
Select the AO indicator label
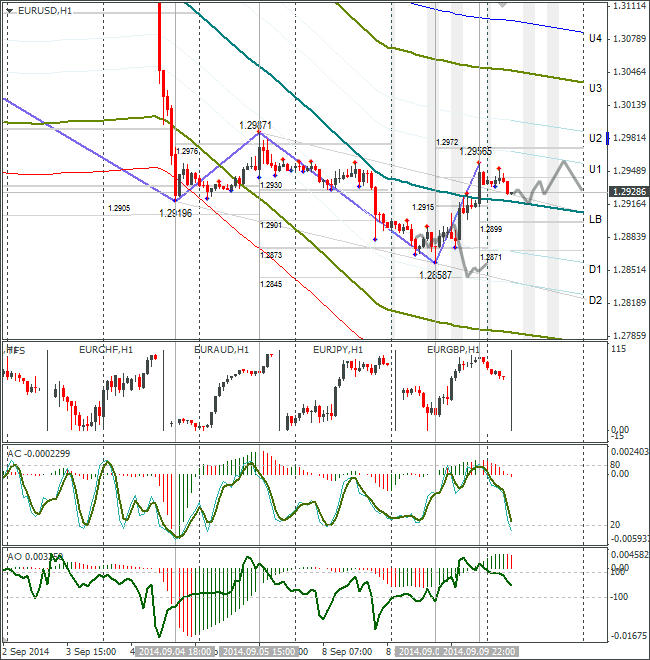pyautogui.click(x=35, y=557)
